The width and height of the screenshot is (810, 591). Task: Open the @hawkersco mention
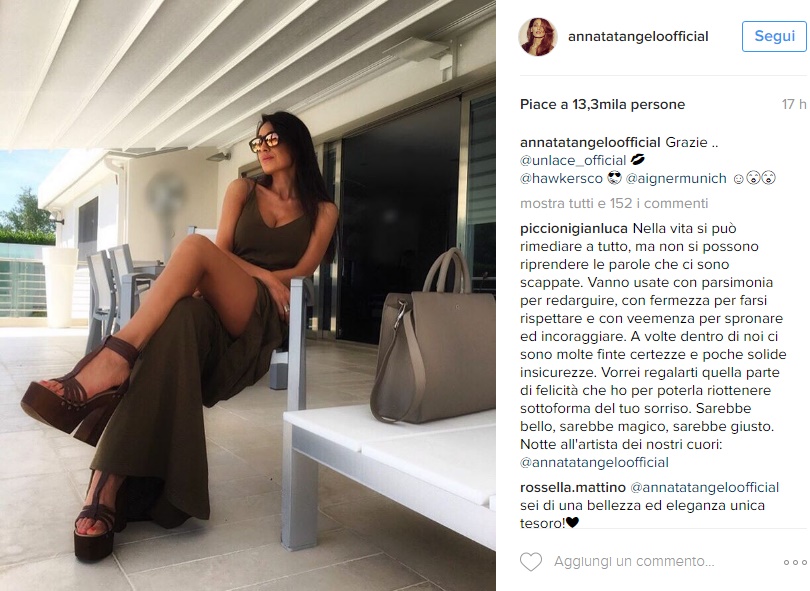point(561,179)
